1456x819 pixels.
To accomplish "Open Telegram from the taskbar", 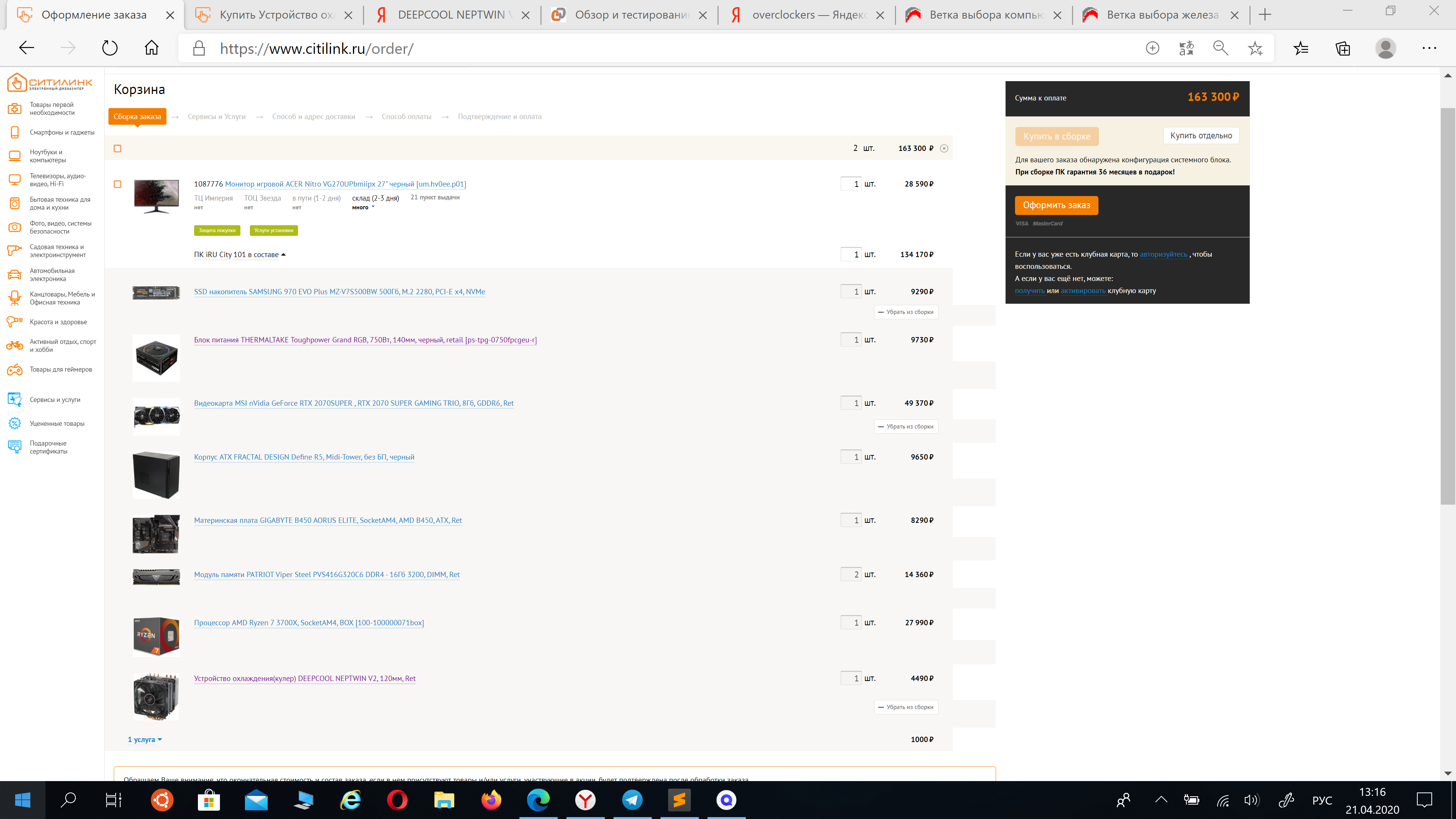I will [x=632, y=800].
